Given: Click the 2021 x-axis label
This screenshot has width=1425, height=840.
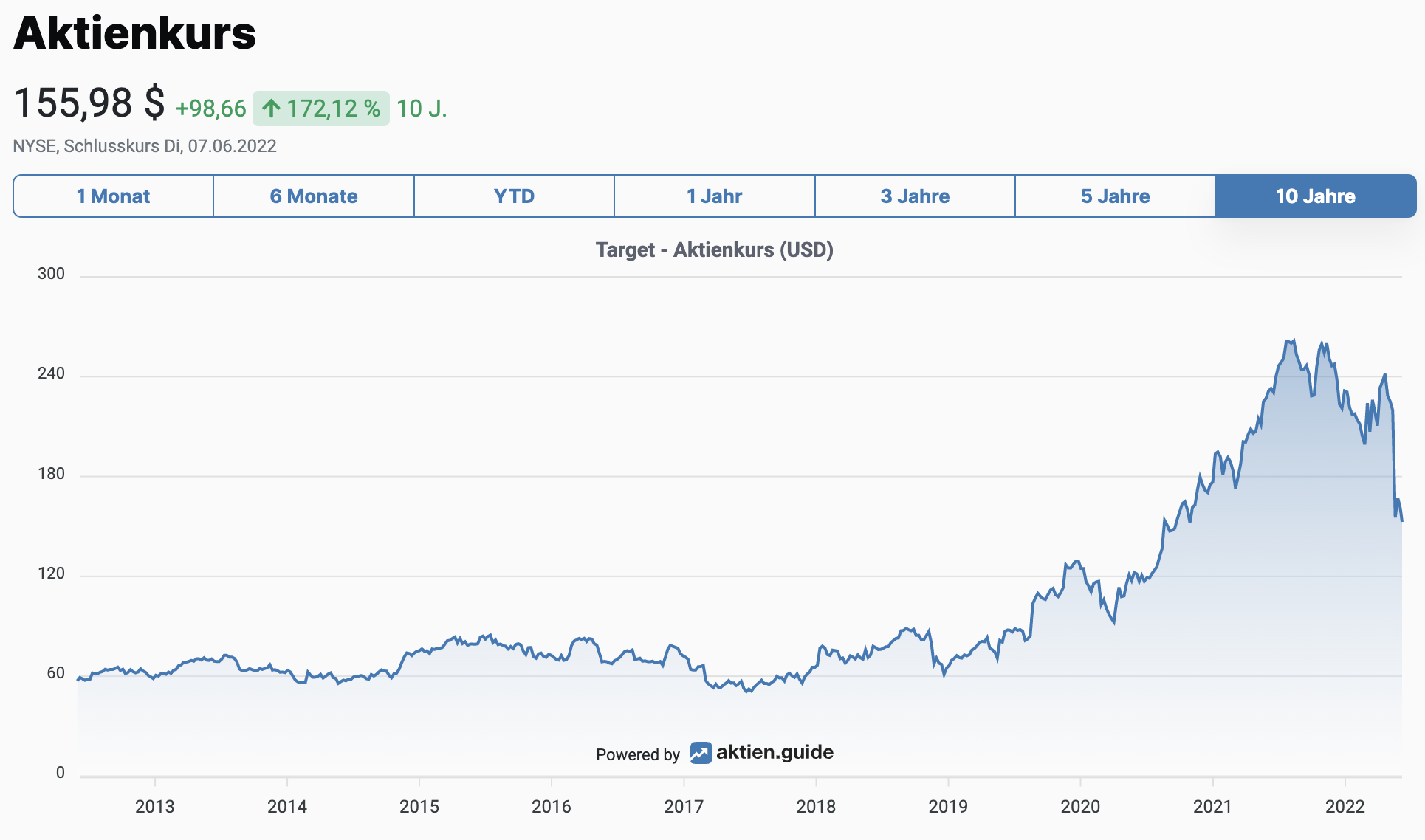Looking at the screenshot, I should point(1213,807).
